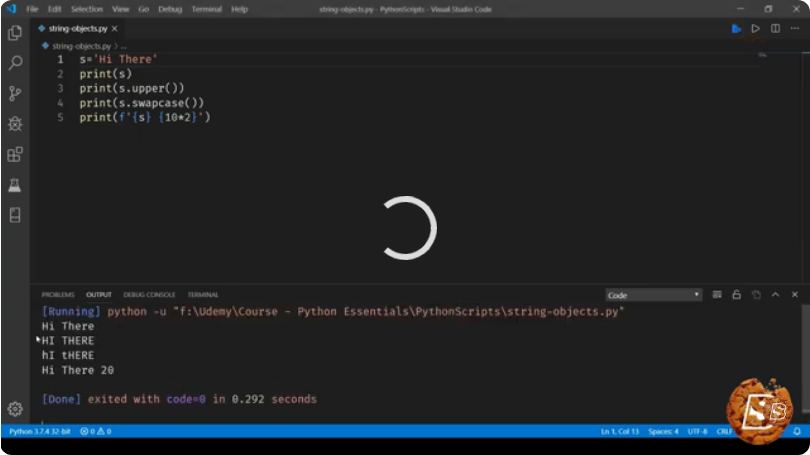
Task: Click Python 3.7.4 32-bit interpreter selector
Action: [x=40, y=431]
